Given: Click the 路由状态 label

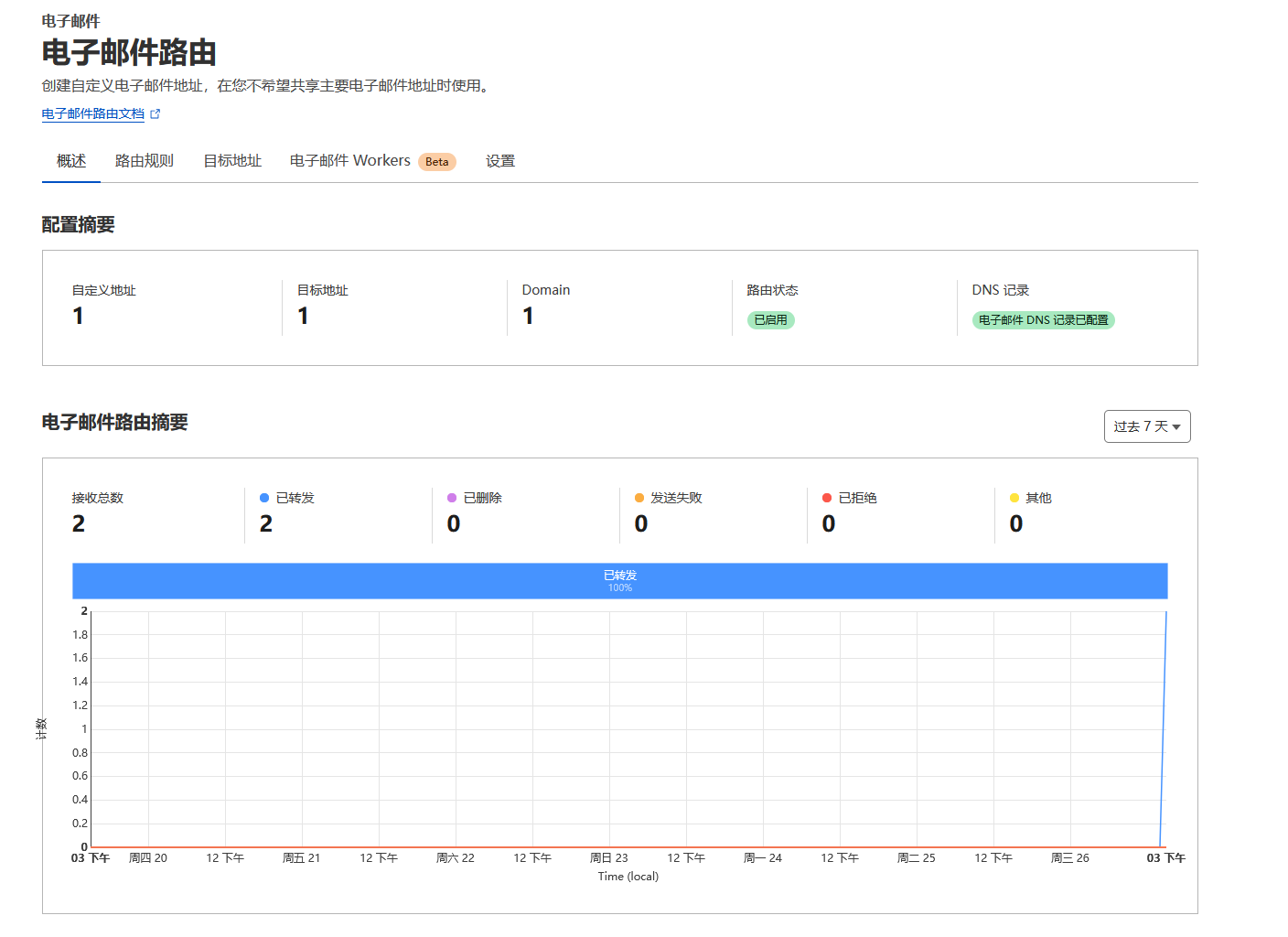Looking at the screenshot, I should [x=773, y=290].
